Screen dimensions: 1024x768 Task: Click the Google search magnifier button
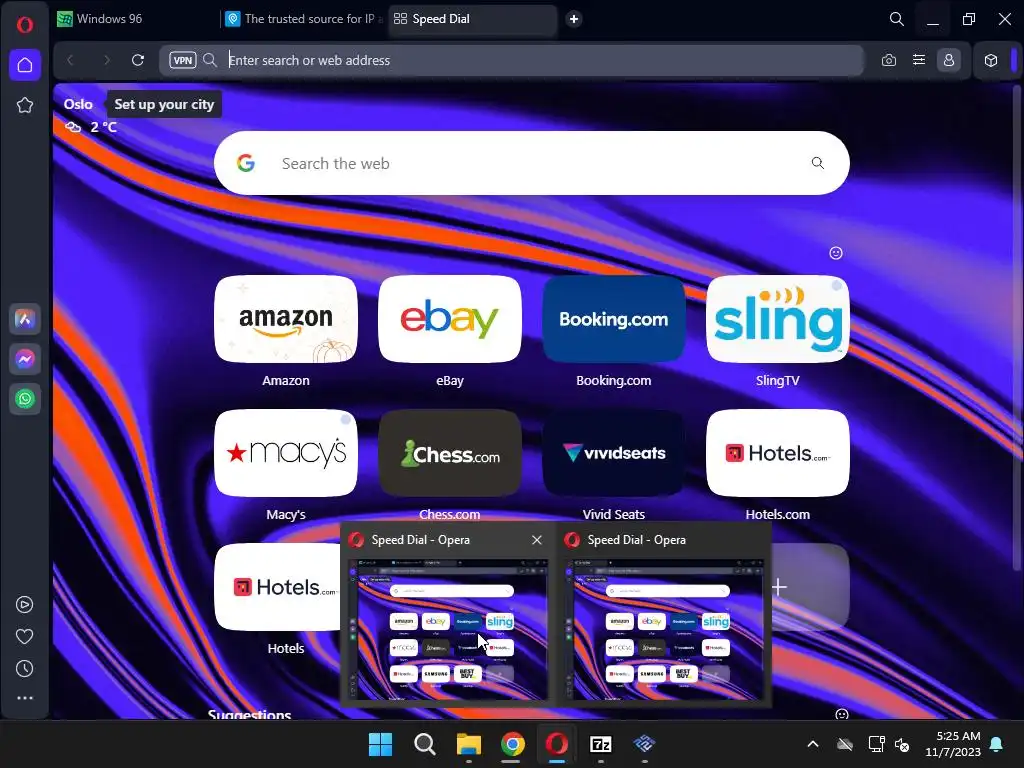tap(818, 163)
